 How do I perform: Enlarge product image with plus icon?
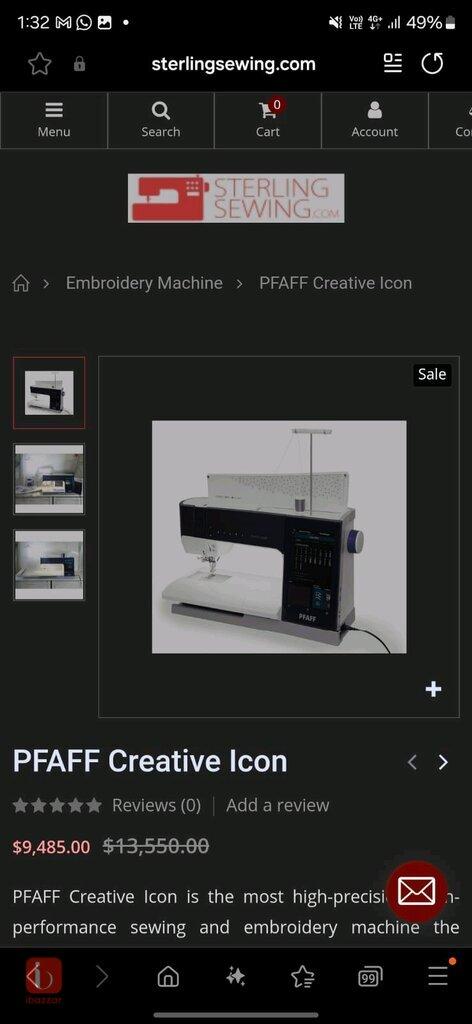(433, 689)
